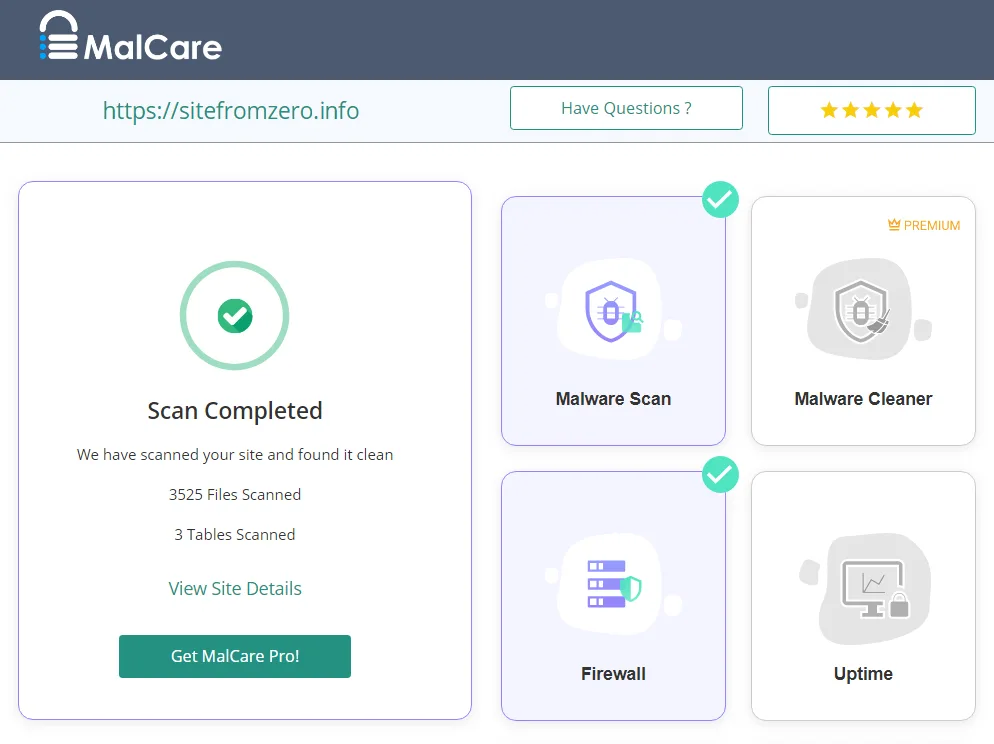Select the Firewall card label
The width and height of the screenshot is (994, 744).
(x=613, y=674)
